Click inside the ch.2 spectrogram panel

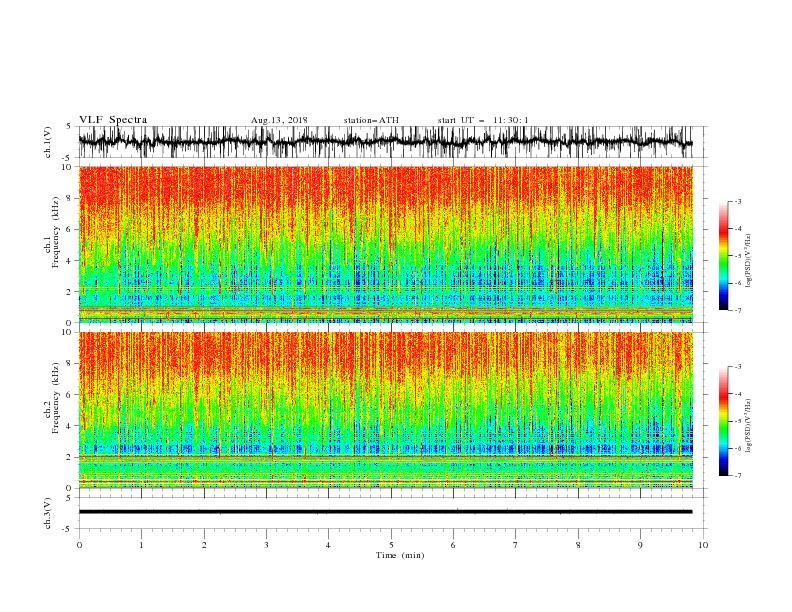tap(385, 410)
